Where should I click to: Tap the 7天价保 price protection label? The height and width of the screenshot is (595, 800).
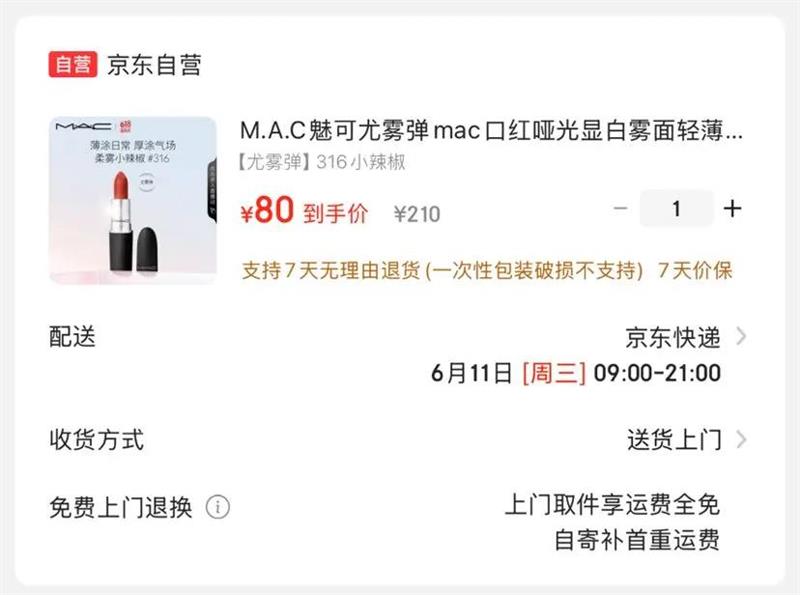click(x=695, y=270)
